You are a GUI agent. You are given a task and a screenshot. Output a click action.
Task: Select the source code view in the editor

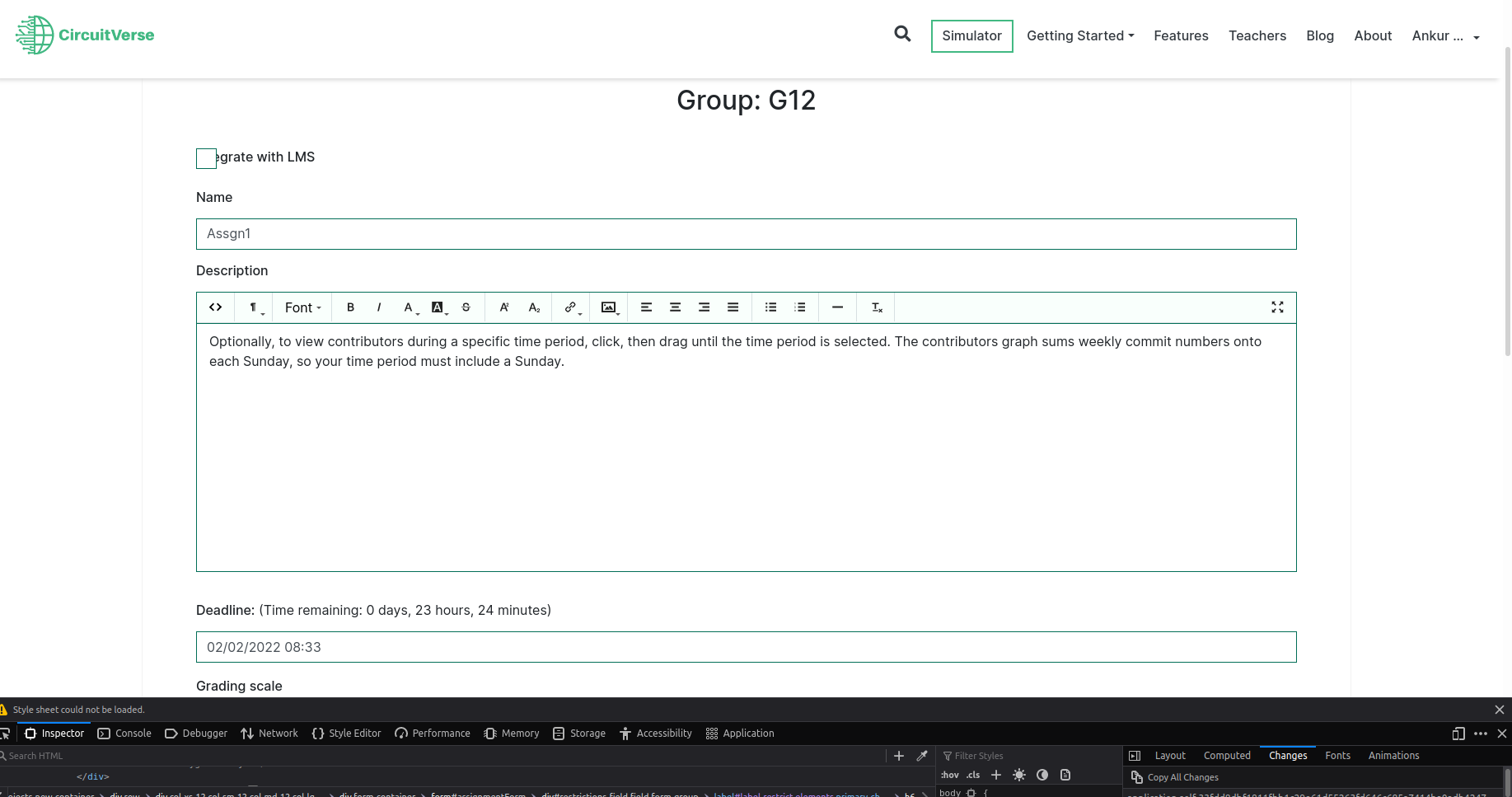point(215,307)
